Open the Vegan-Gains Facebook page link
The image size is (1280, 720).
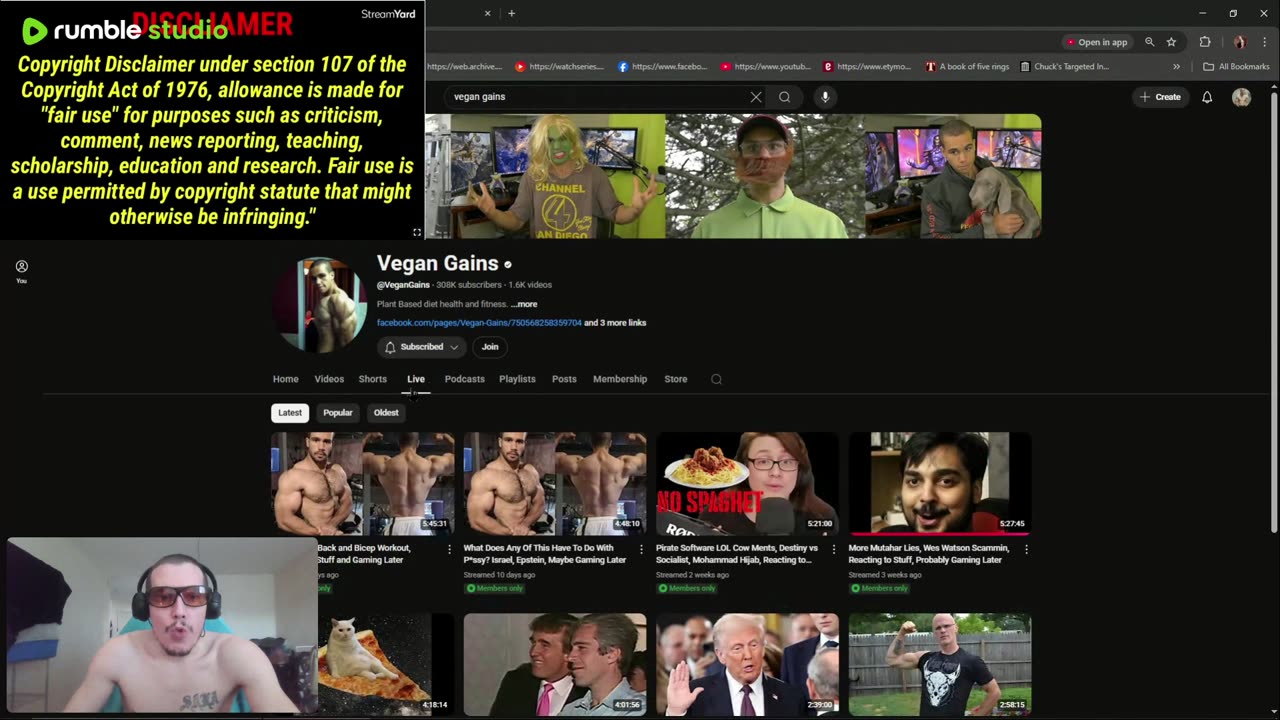479,323
